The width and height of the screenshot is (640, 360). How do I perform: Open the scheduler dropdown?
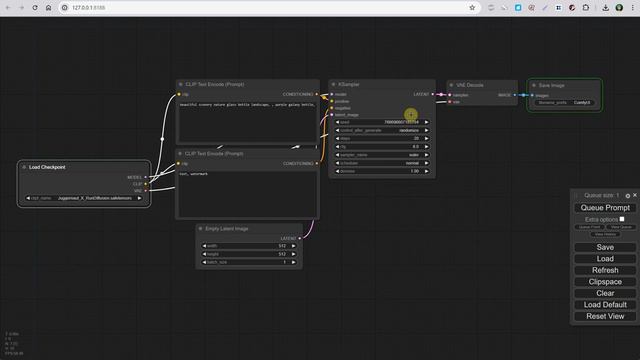coord(382,163)
